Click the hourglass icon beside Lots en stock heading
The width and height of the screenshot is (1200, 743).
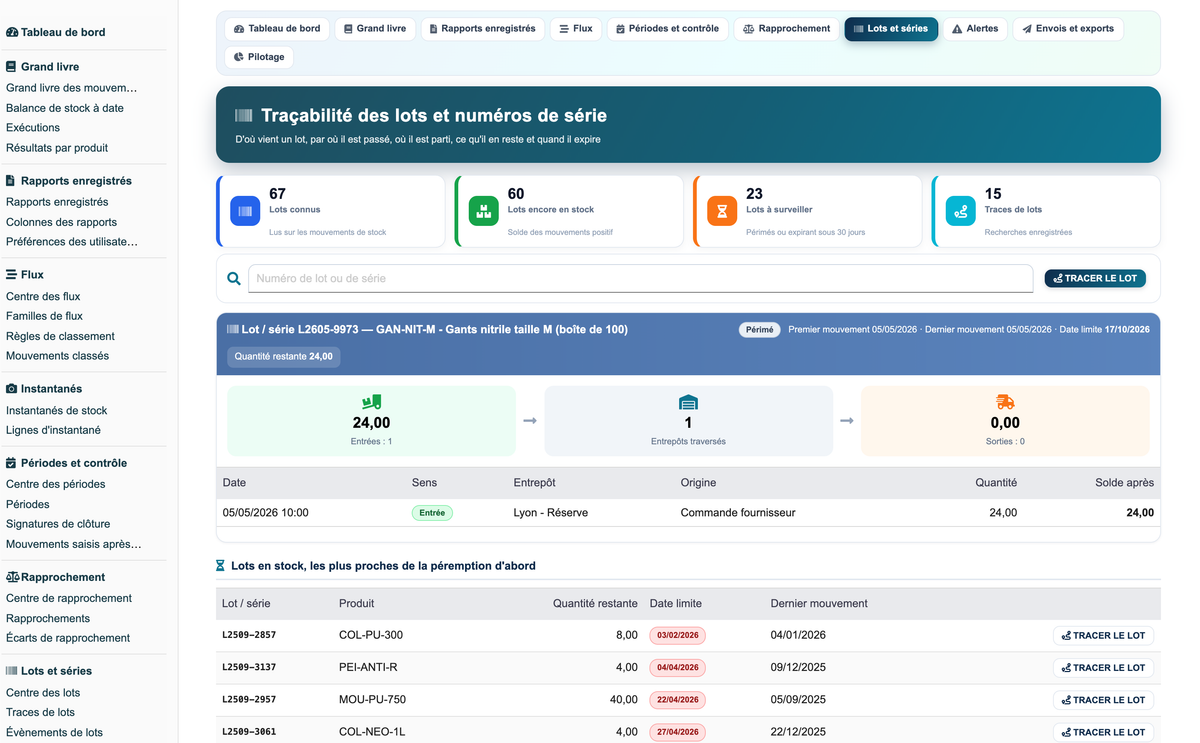click(x=221, y=566)
